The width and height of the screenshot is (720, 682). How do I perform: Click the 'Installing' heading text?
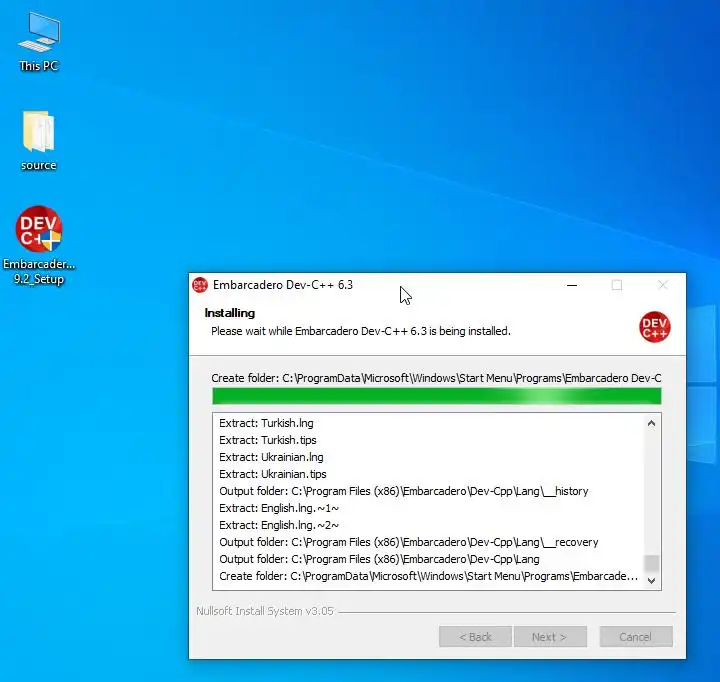coord(230,313)
